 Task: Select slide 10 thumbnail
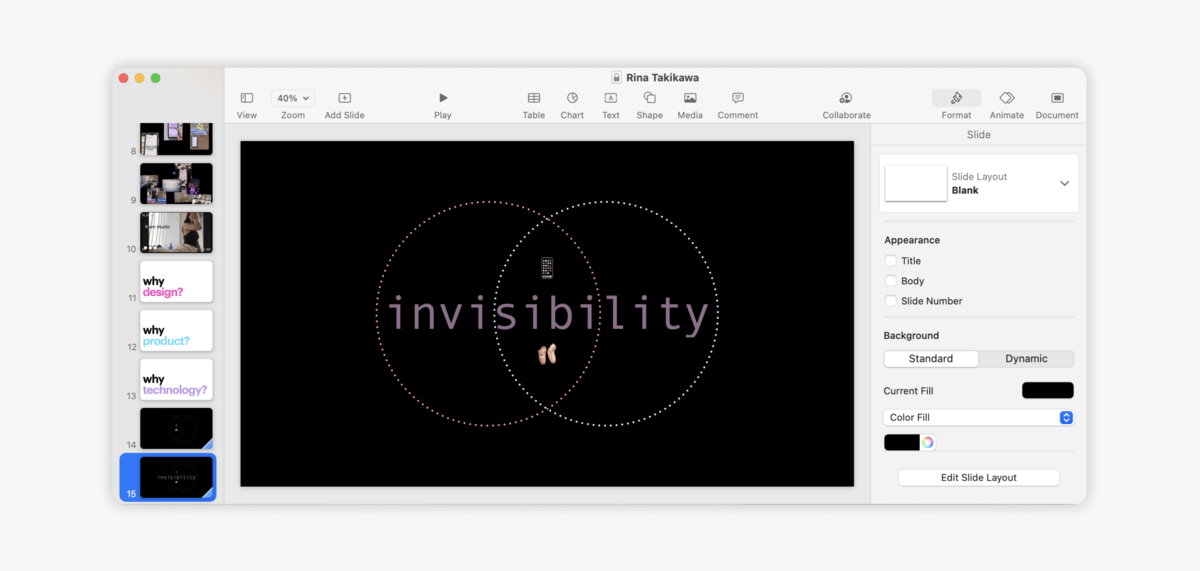click(176, 232)
